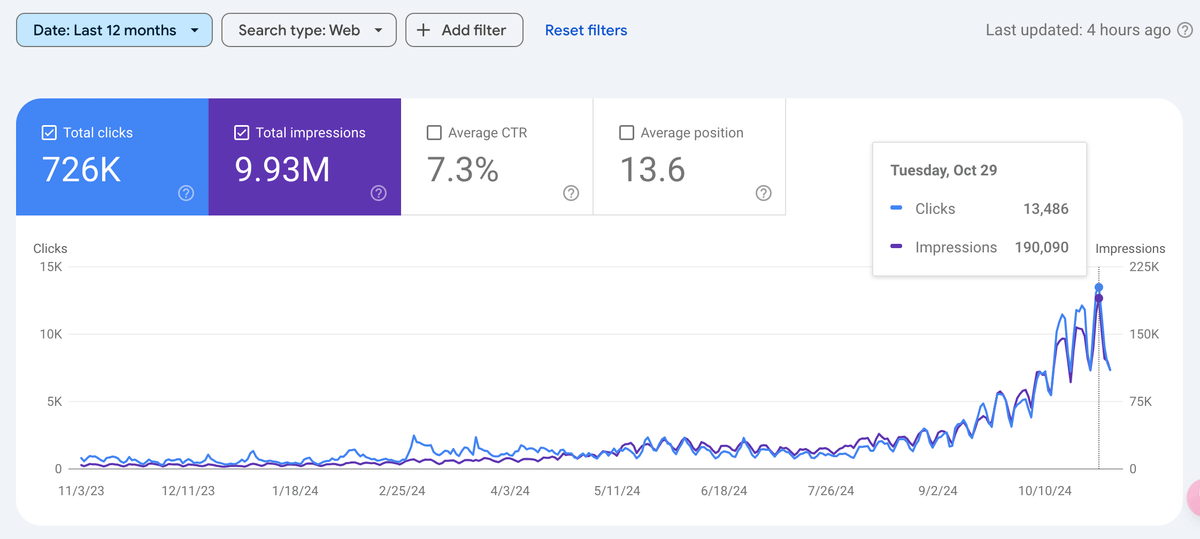The height and width of the screenshot is (539, 1200).
Task: Enable the Average CTR checkbox
Action: pos(434,133)
